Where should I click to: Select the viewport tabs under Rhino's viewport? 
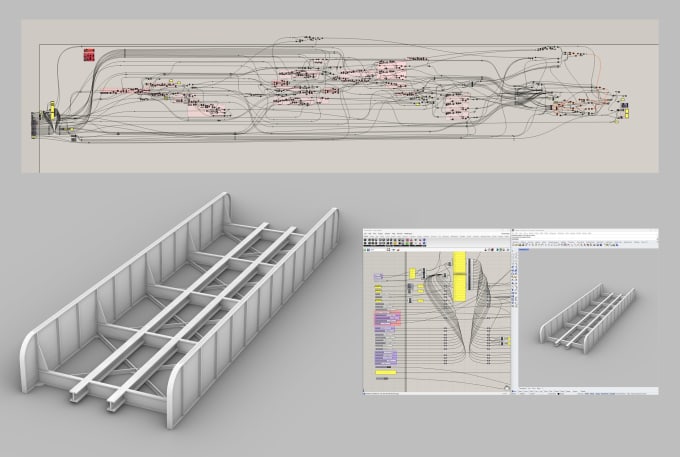tap(530, 388)
